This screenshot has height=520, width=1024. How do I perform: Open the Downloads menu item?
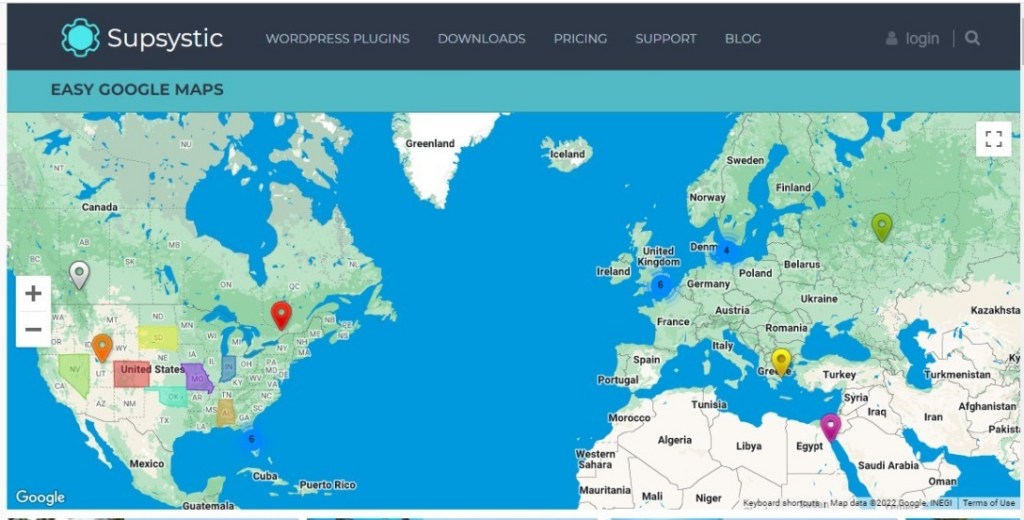(x=481, y=39)
